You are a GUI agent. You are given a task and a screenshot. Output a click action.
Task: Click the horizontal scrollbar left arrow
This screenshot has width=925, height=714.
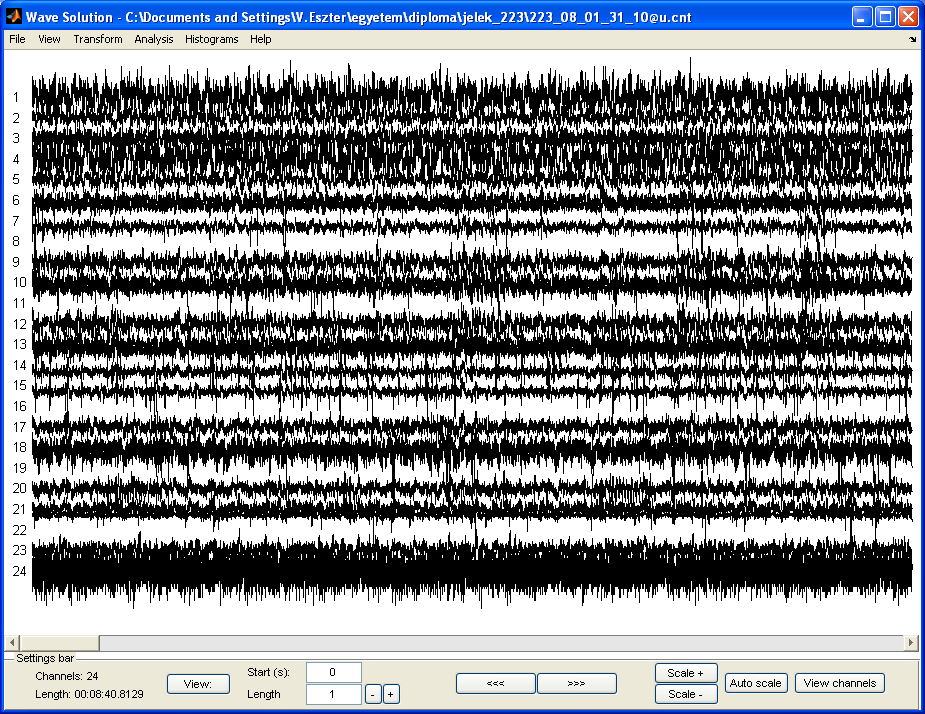coord(12,642)
